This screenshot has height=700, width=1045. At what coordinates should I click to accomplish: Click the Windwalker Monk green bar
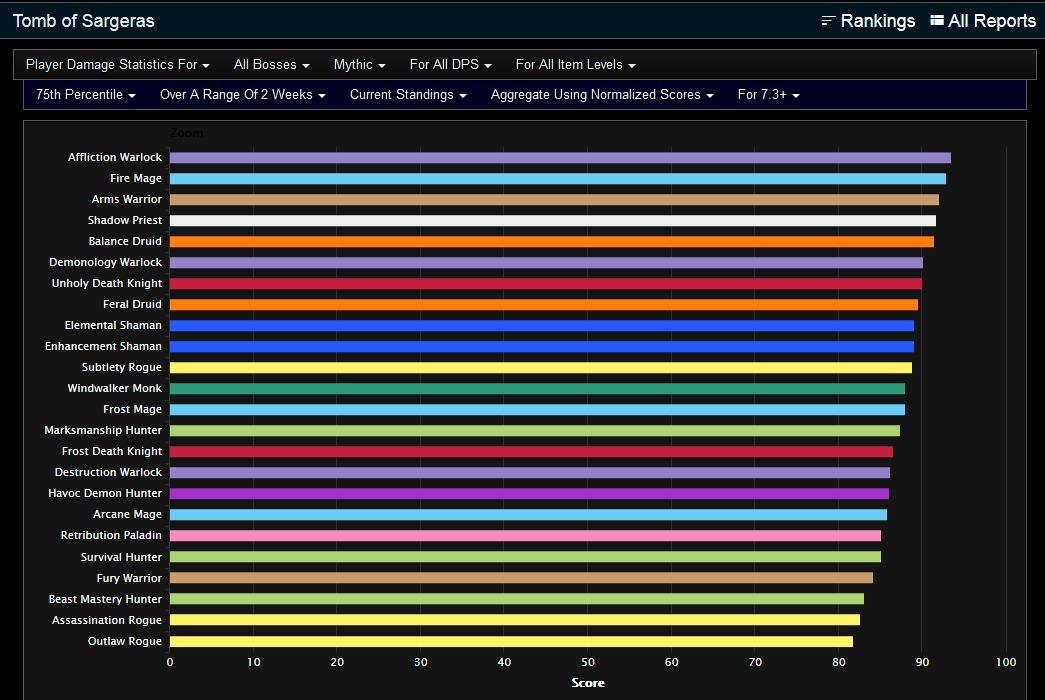click(537, 389)
